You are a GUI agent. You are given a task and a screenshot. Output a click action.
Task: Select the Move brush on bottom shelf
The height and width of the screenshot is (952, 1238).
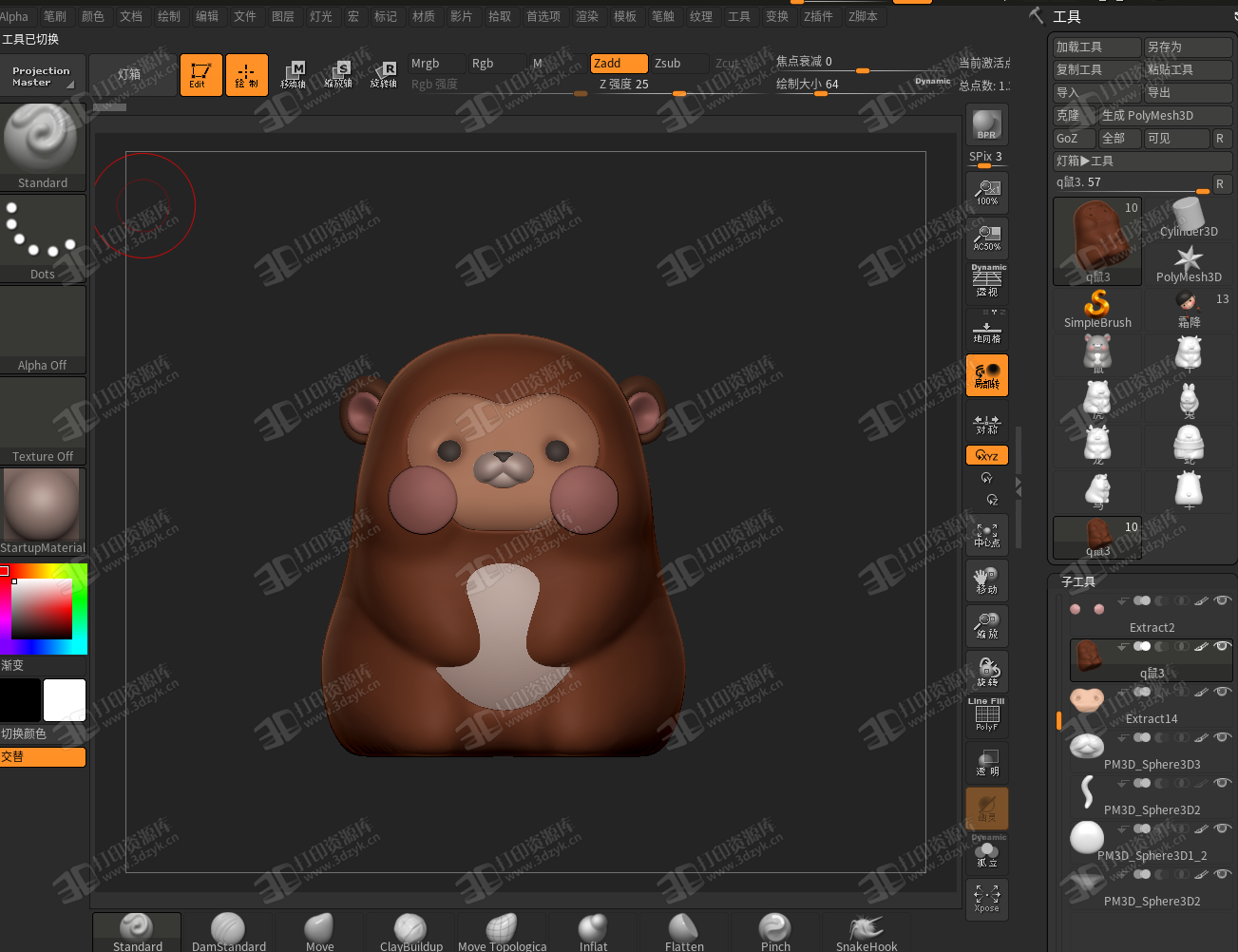[319, 932]
